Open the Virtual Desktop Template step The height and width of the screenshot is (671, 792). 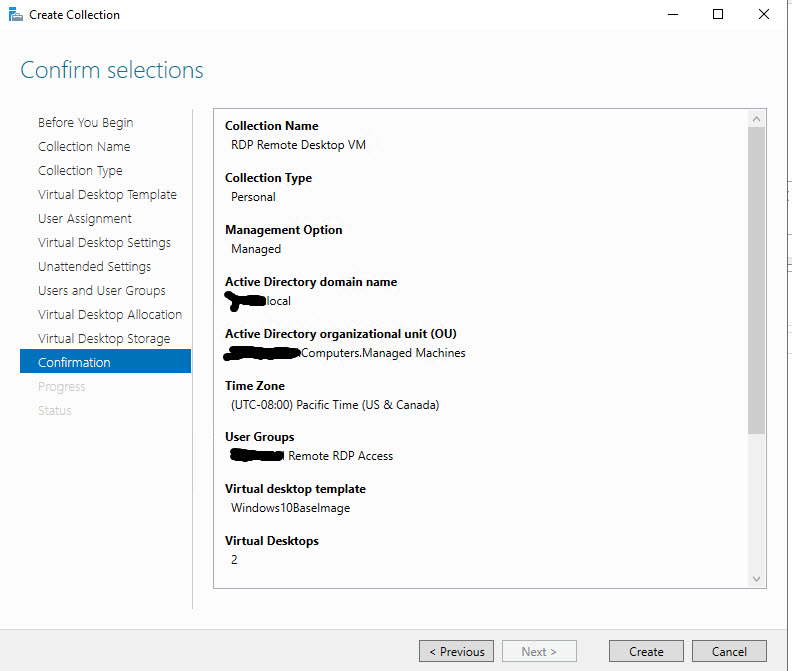(107, 195)
